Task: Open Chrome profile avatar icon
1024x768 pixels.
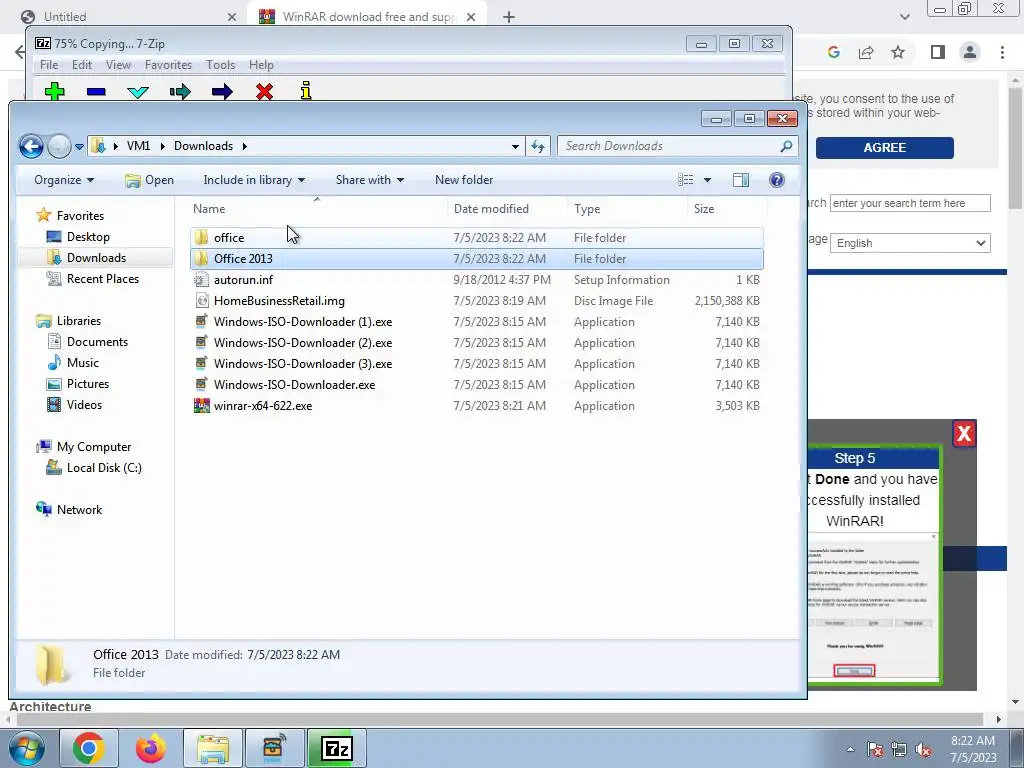Action: point(970,52)
